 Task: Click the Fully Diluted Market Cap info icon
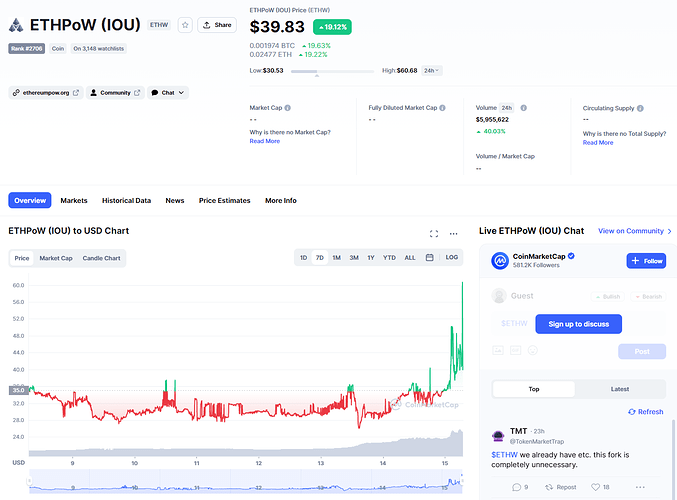pyautogui.click(x=443, y=108)
